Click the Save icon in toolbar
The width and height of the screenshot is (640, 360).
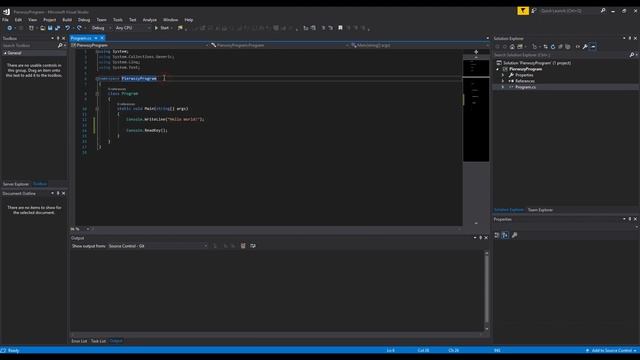50,28
